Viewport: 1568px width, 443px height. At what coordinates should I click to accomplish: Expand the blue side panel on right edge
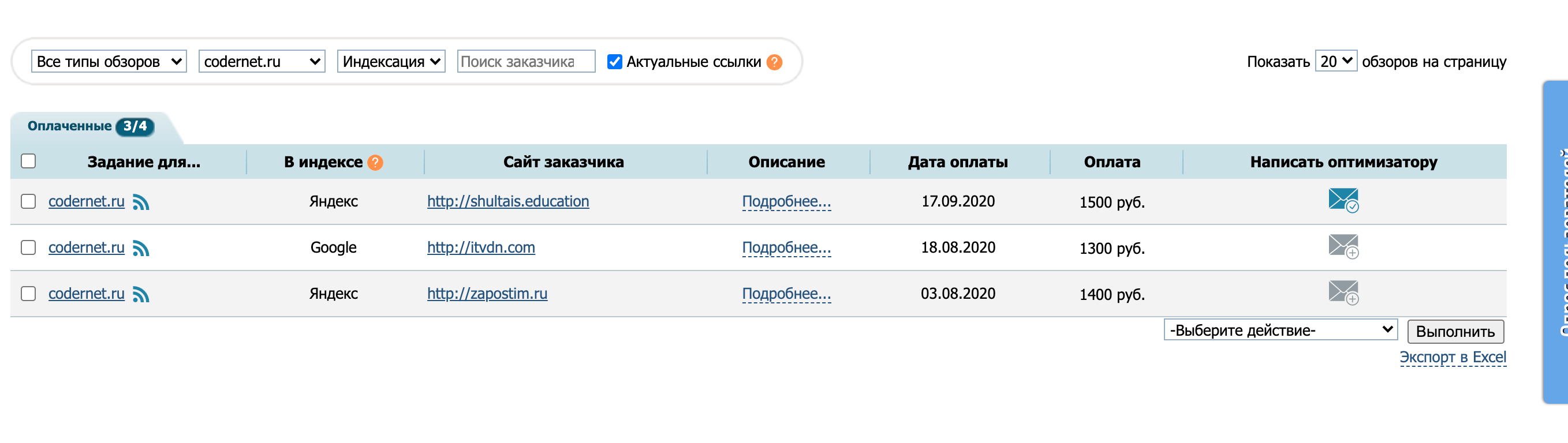pos(1555,242)
